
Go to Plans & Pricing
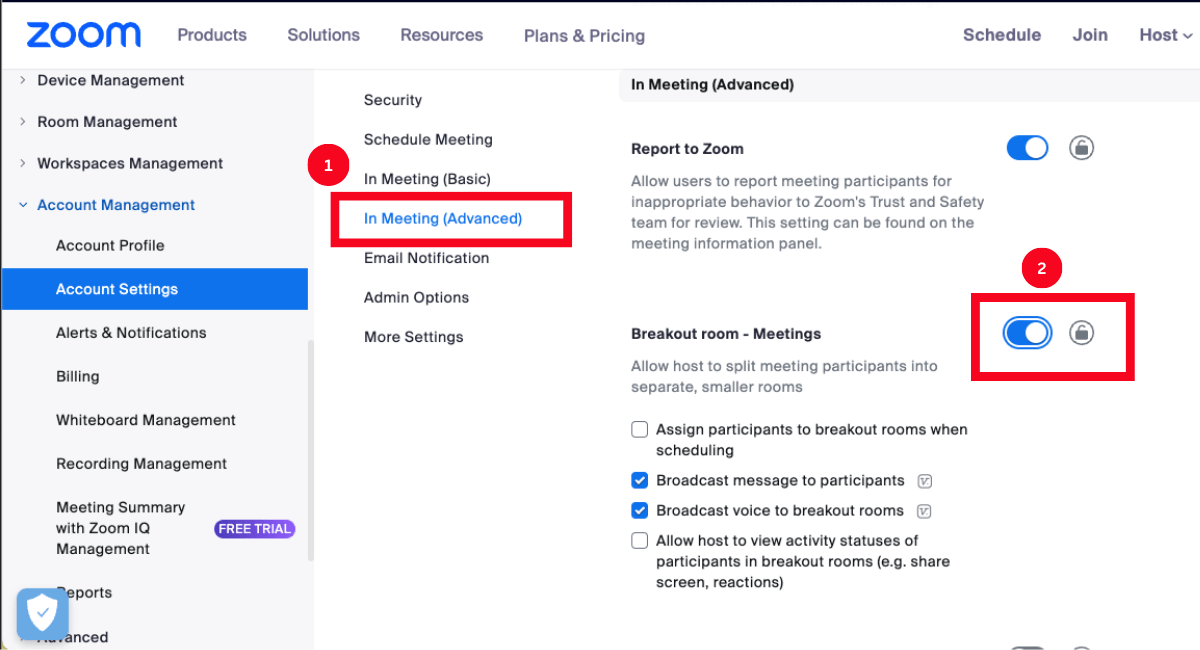[584, 36]
